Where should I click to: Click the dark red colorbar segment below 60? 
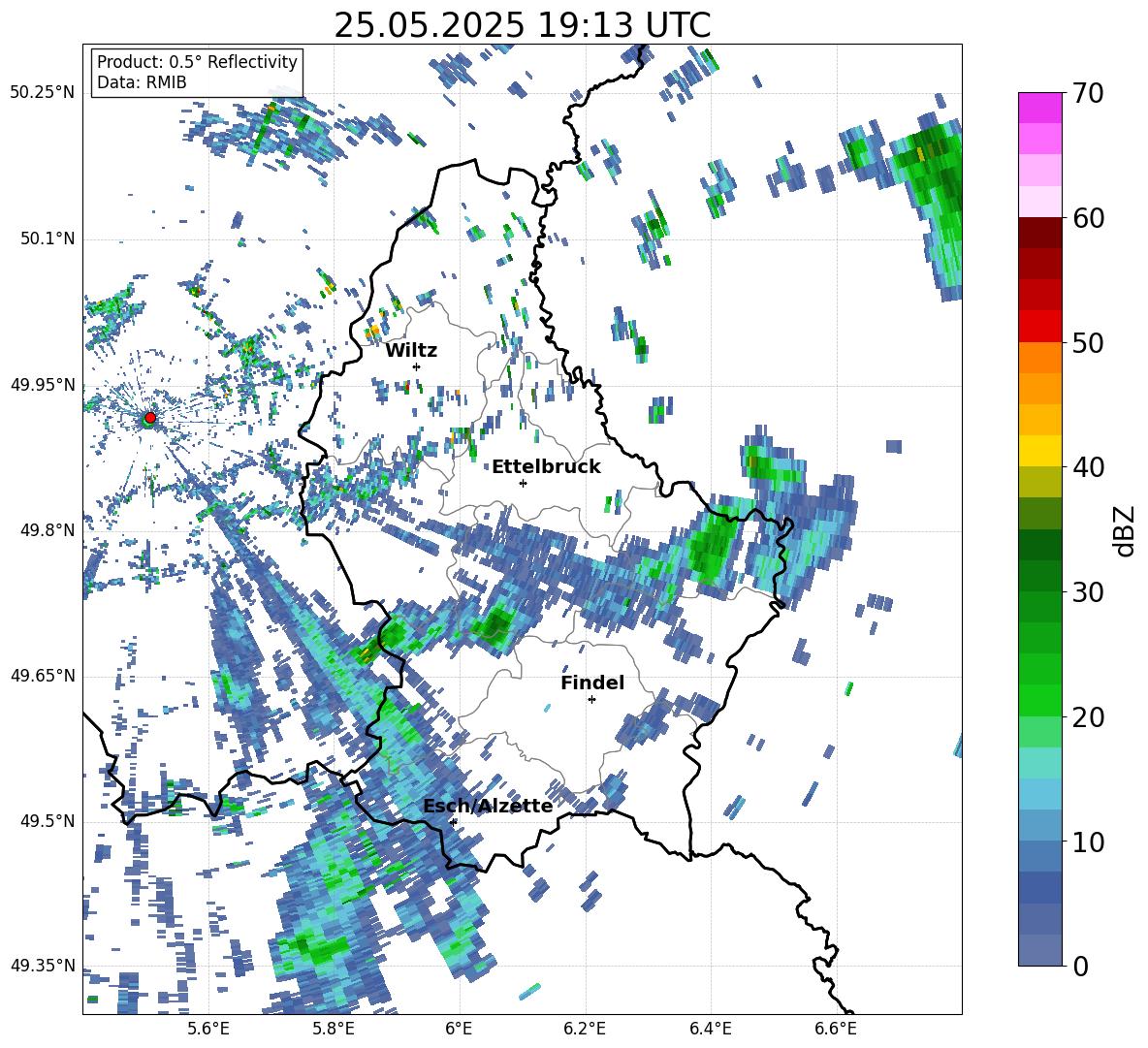pyautogui.click(x=1039, y=233)
